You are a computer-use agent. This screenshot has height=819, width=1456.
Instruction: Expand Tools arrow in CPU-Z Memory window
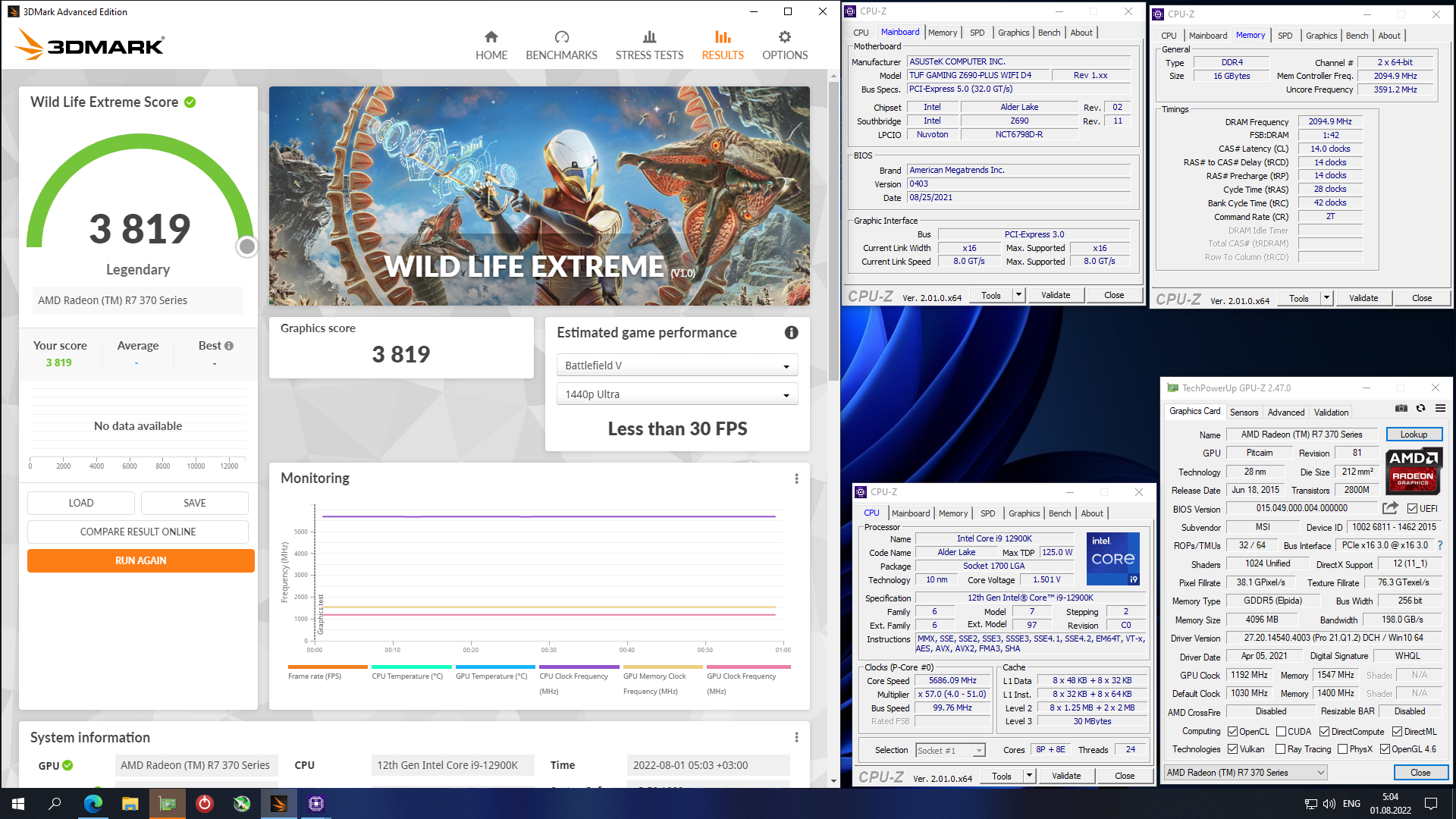1326,298
